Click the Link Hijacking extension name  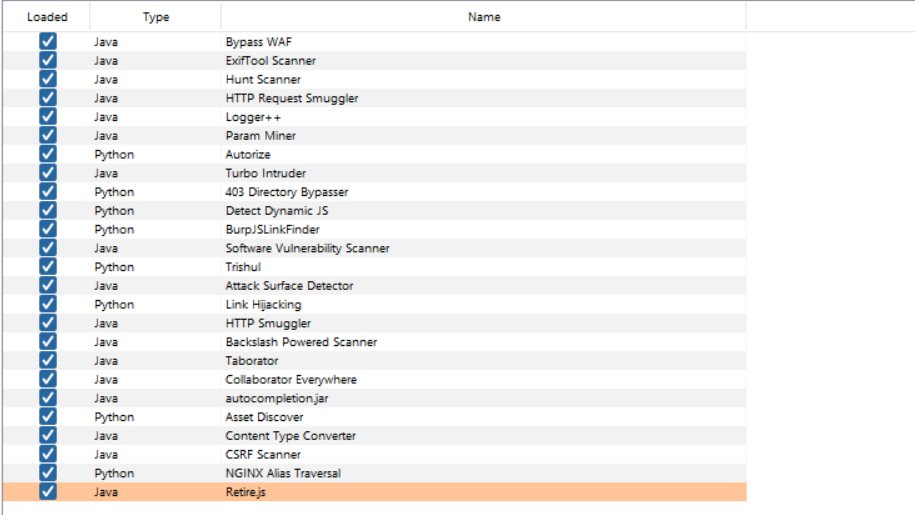263,304
